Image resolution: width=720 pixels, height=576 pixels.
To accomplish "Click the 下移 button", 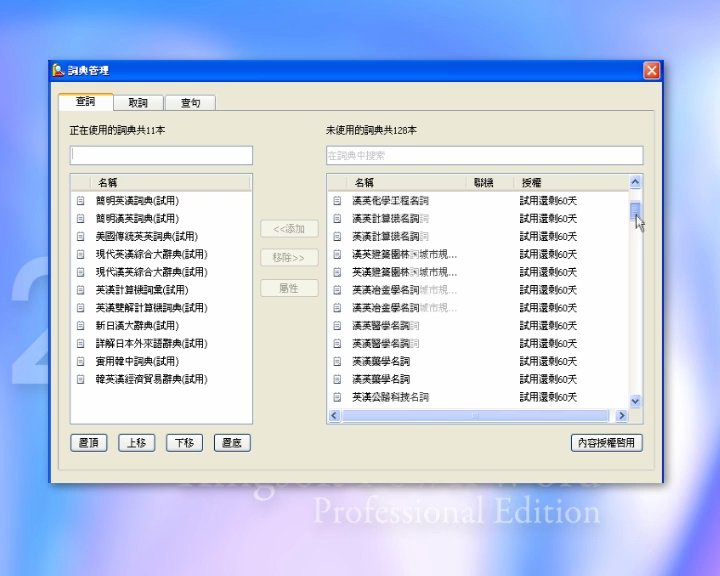I will click(184, 443).
